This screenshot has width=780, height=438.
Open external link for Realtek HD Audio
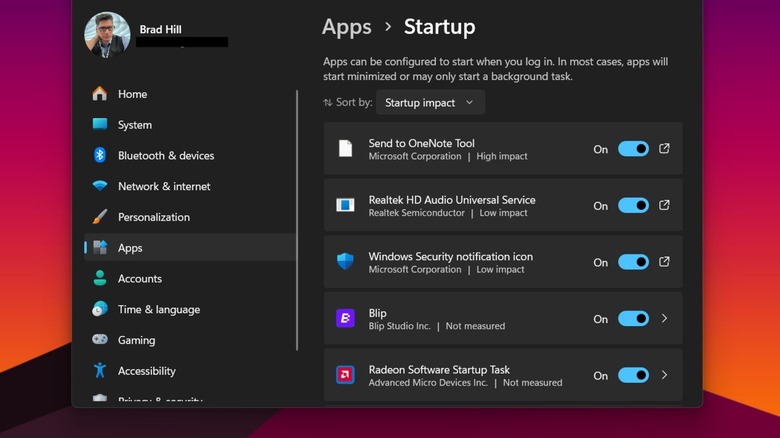pyautogui.click(x=664, y=205)
